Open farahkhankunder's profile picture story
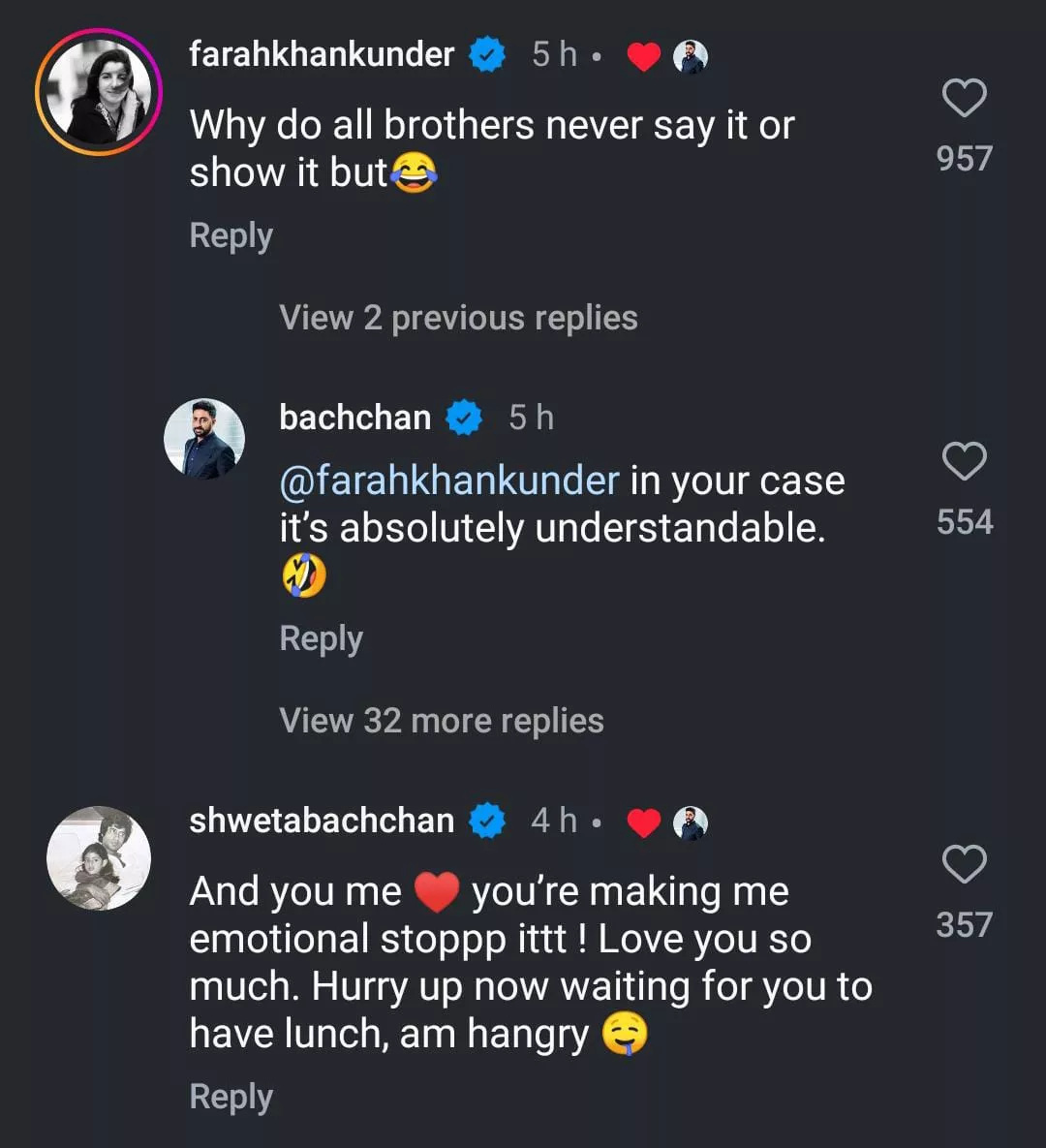Viewport: 1046px width, 1148px height. [99, 92]
